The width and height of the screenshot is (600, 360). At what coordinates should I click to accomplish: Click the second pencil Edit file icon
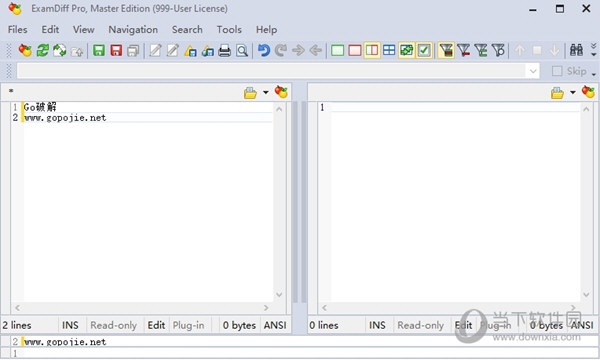172,50
